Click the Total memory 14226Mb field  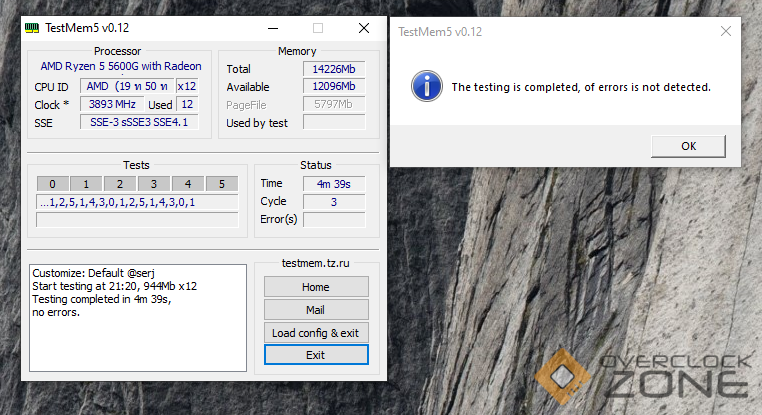click(333, 69)
